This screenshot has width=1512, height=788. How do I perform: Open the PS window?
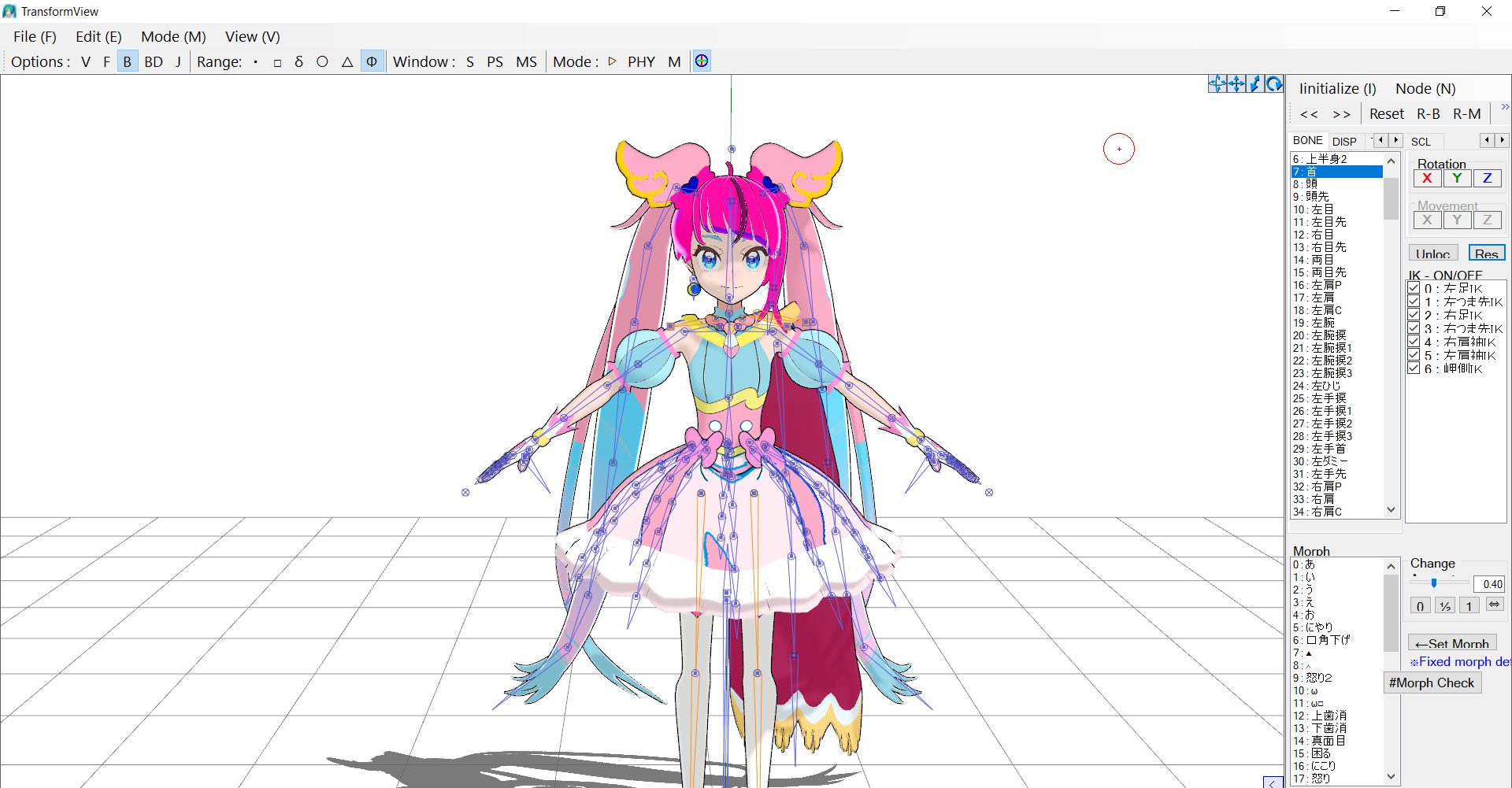(495, 61)
